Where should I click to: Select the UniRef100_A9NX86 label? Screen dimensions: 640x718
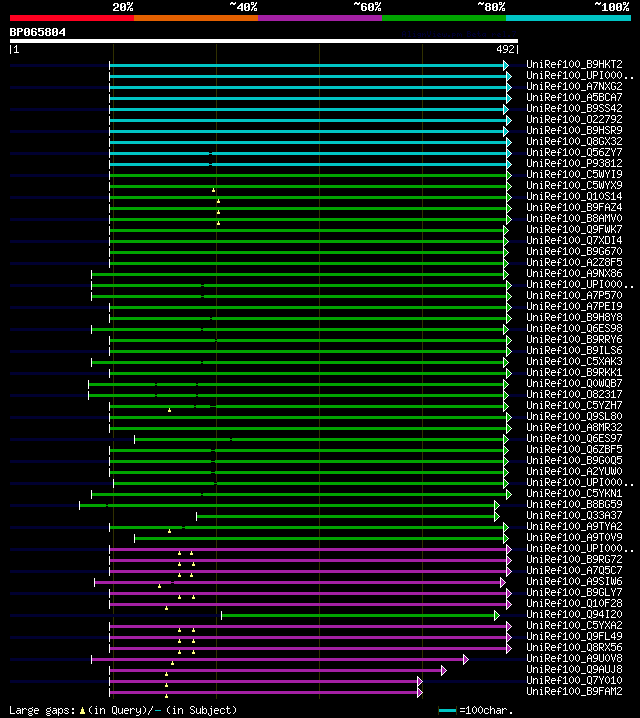click(x=574, y=273)
